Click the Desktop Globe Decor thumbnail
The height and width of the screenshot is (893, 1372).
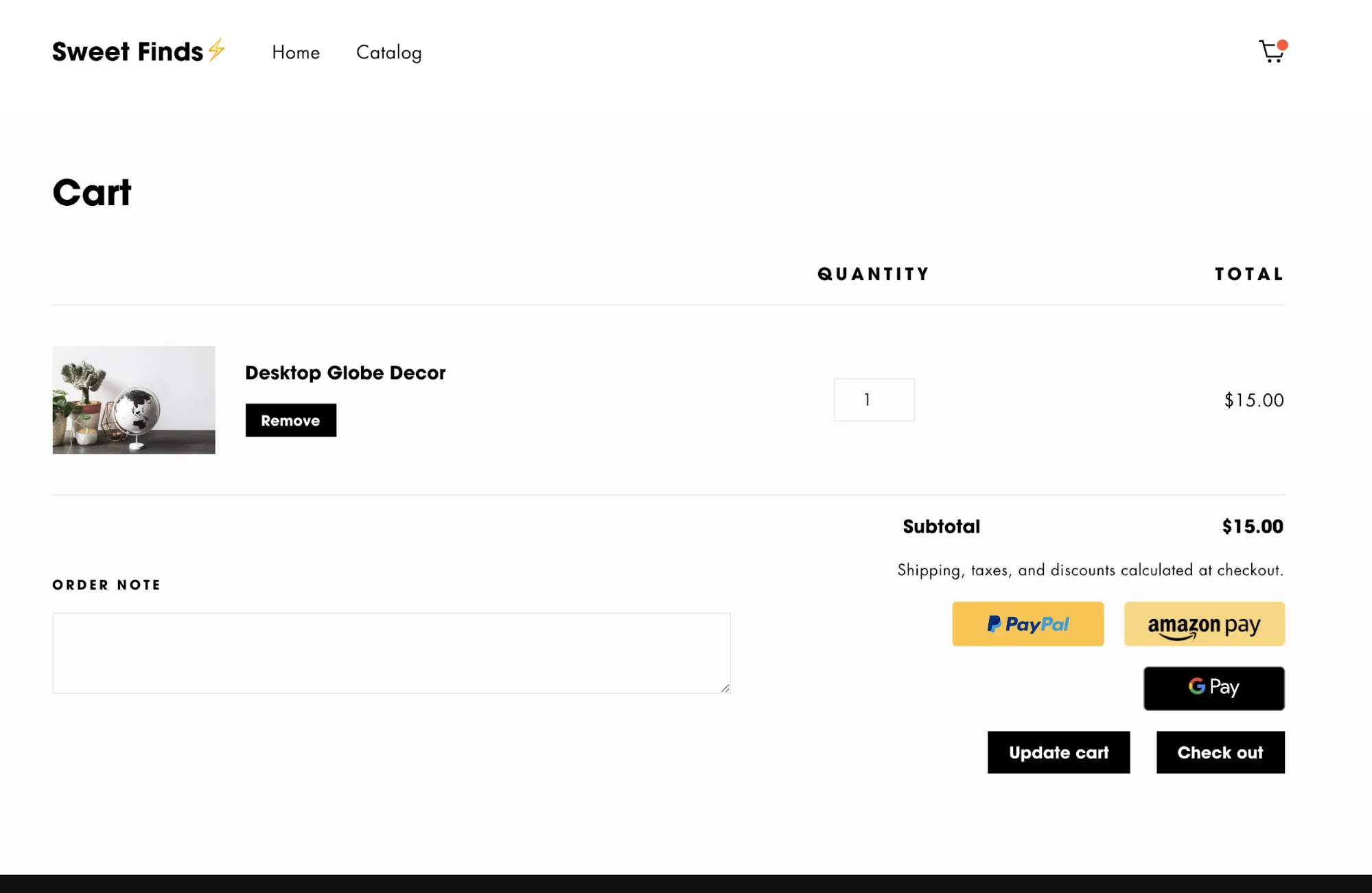[x=134, y=400]
